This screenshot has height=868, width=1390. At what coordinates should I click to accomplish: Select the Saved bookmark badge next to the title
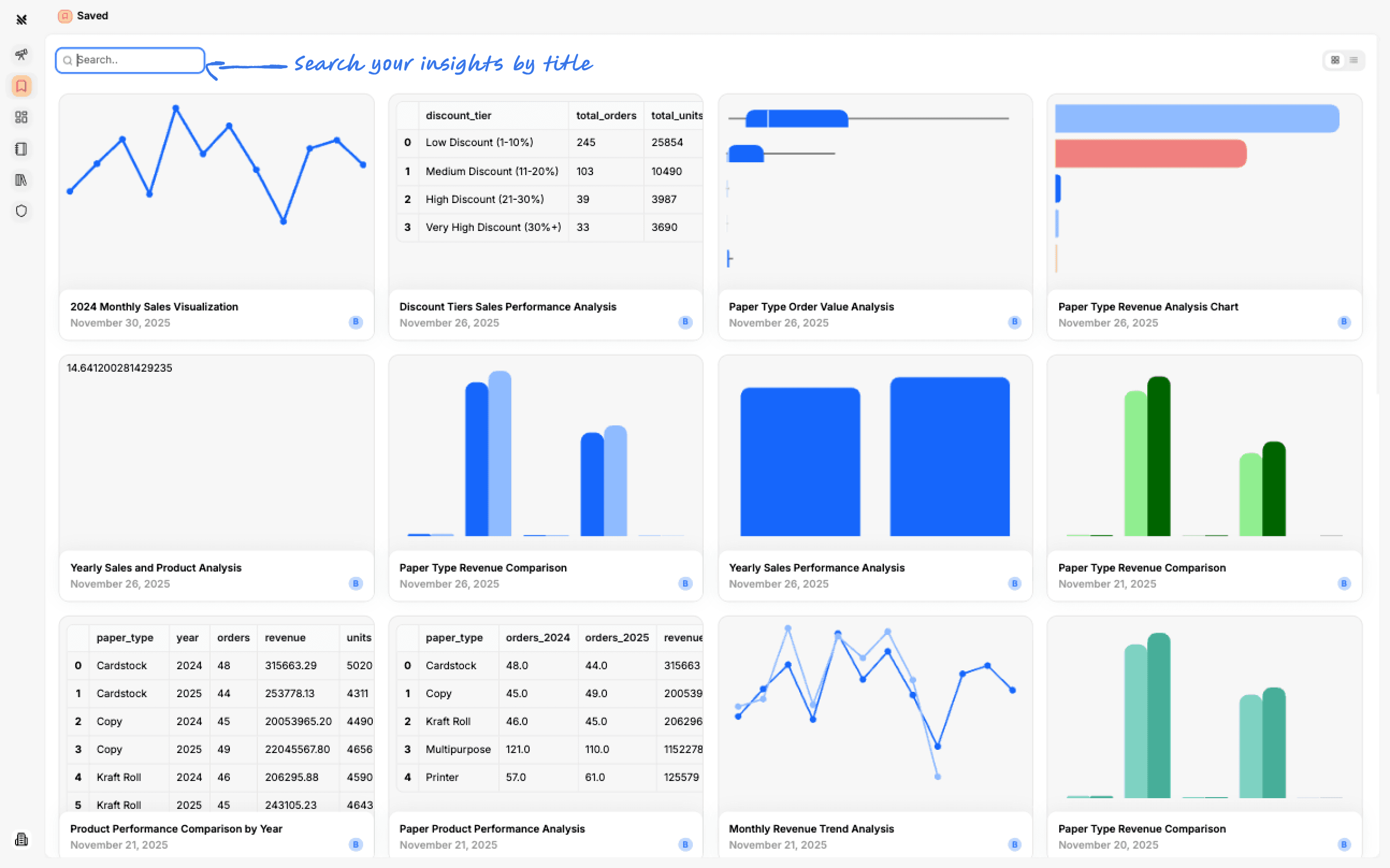pos(64,16)
